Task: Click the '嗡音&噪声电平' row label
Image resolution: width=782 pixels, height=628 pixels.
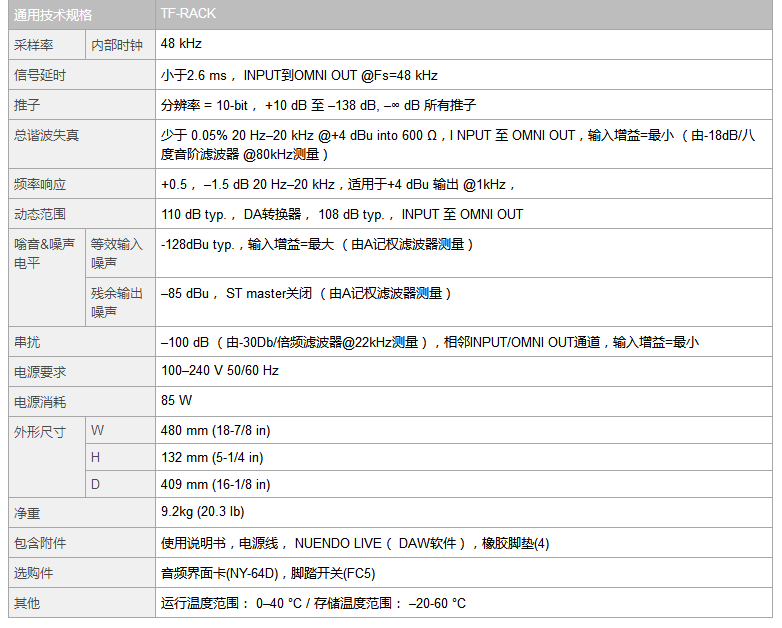Action: (44, 253)
